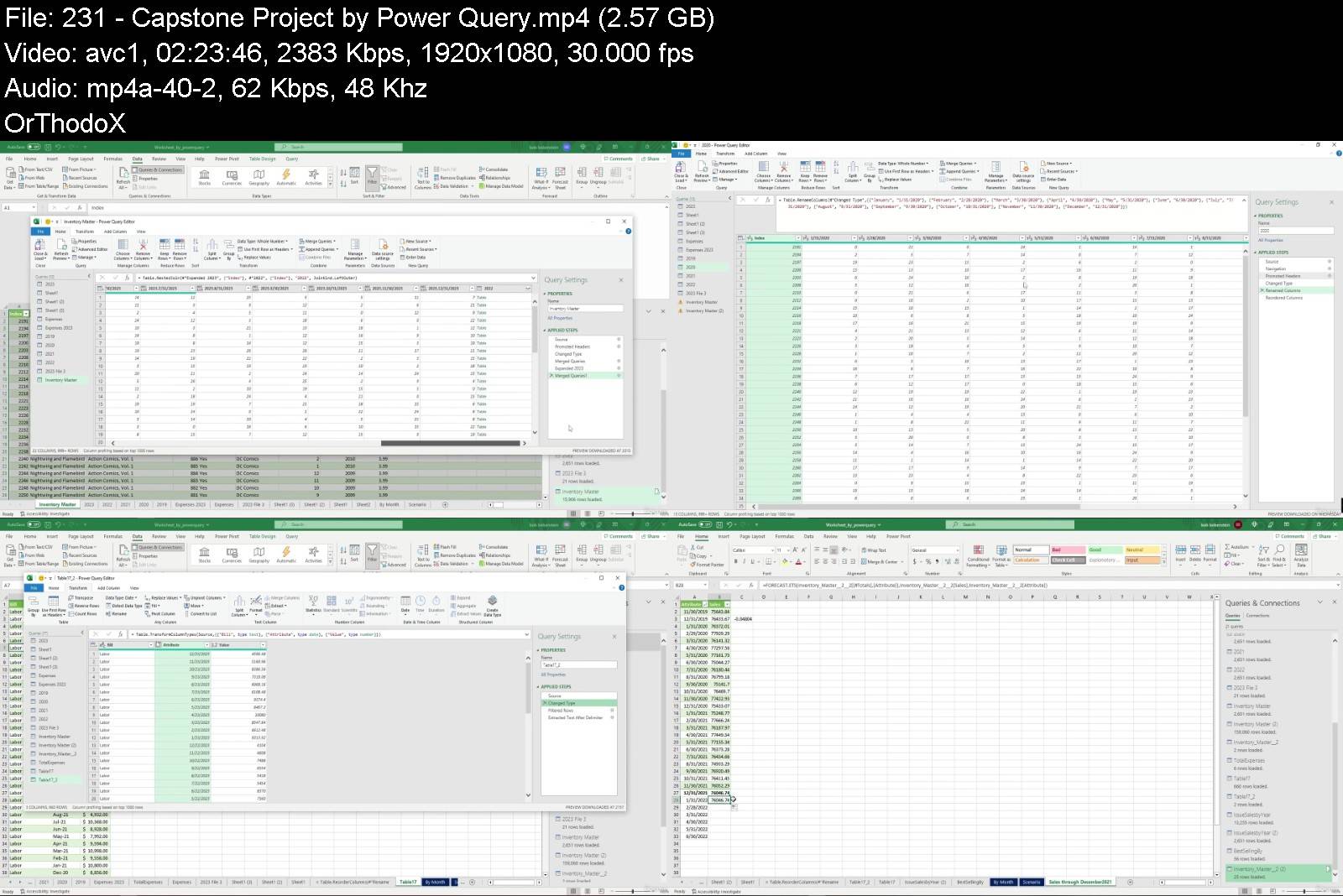Adjust zoom slider in Excel behind Inventory Master editor
1343x896 pixels.
point(631,513)
